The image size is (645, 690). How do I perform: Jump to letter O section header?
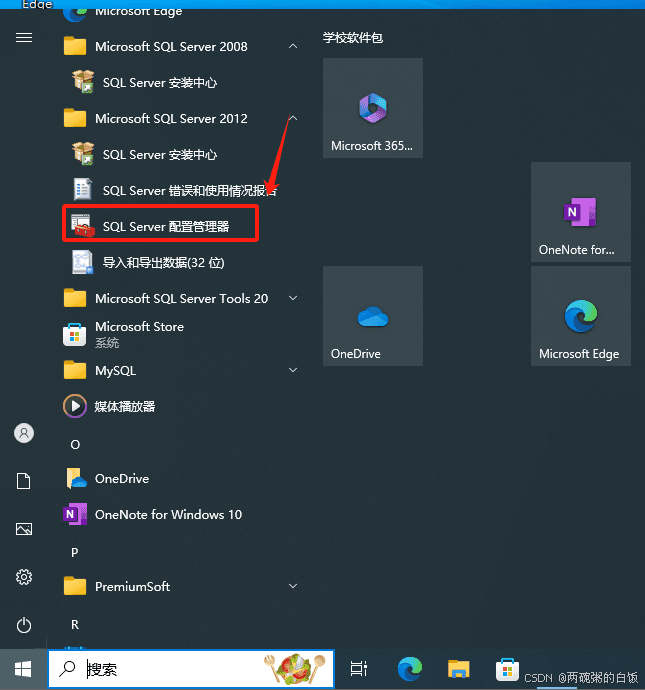click(x=75, y=444)
